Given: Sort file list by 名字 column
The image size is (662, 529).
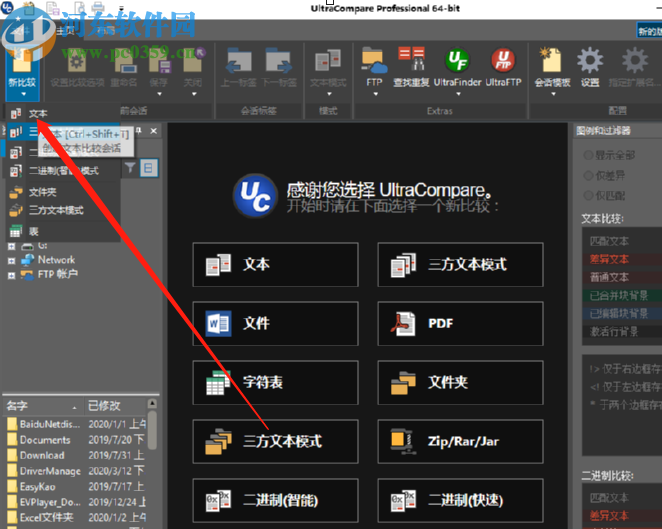Looking at the screenshot, I should 42,406.
